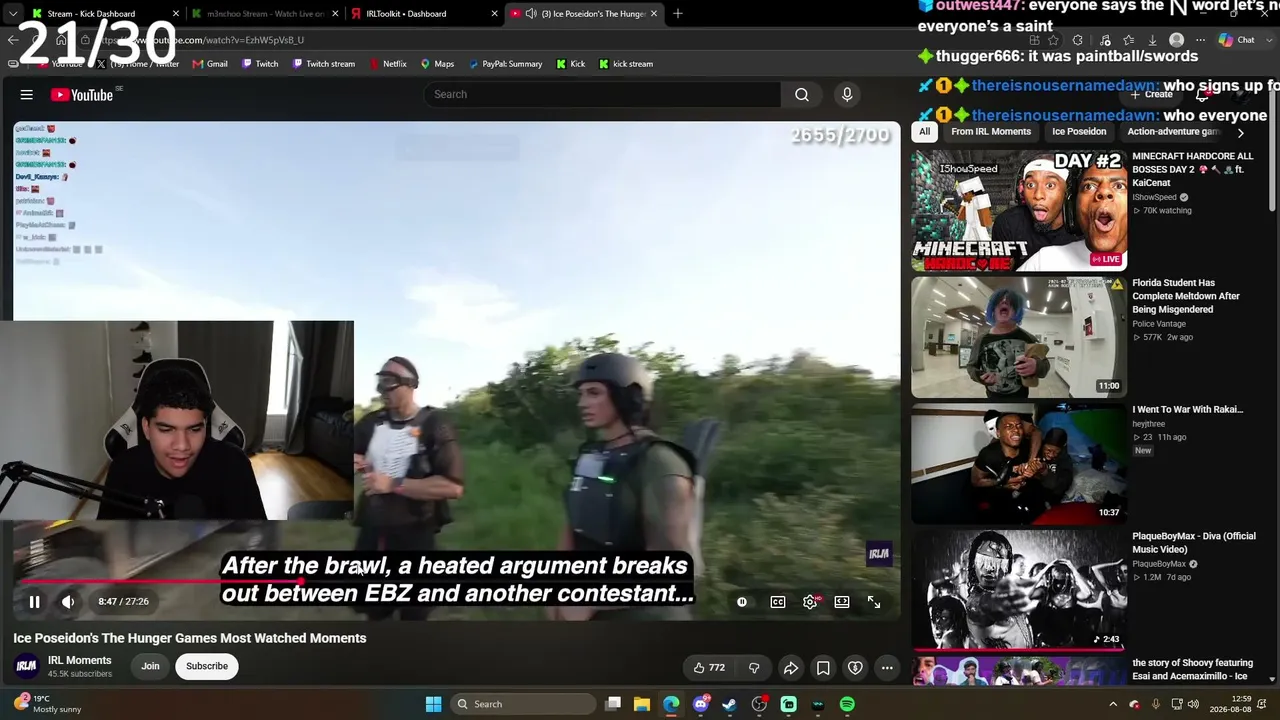Open a new browser tab

pyautogui.click(x=678, y=14)
